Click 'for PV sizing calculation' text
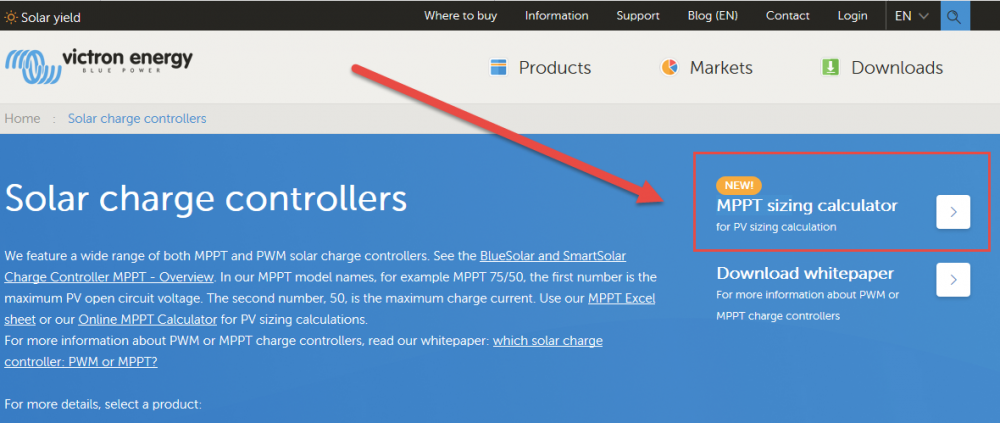Screen dimensions: 1000x423 point(776,226)
